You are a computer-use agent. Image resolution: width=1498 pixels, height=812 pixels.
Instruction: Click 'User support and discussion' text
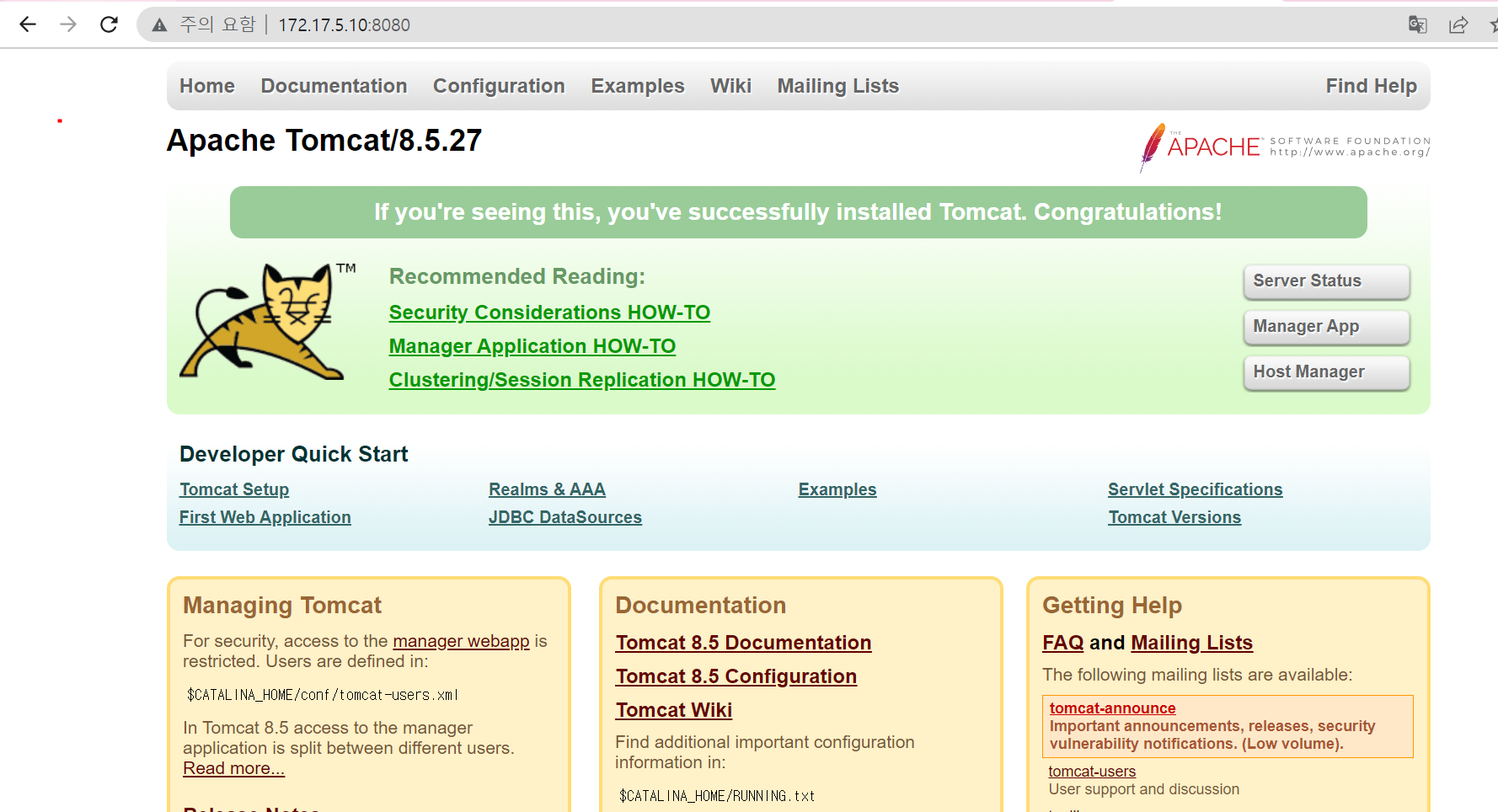coord(1143,789)
